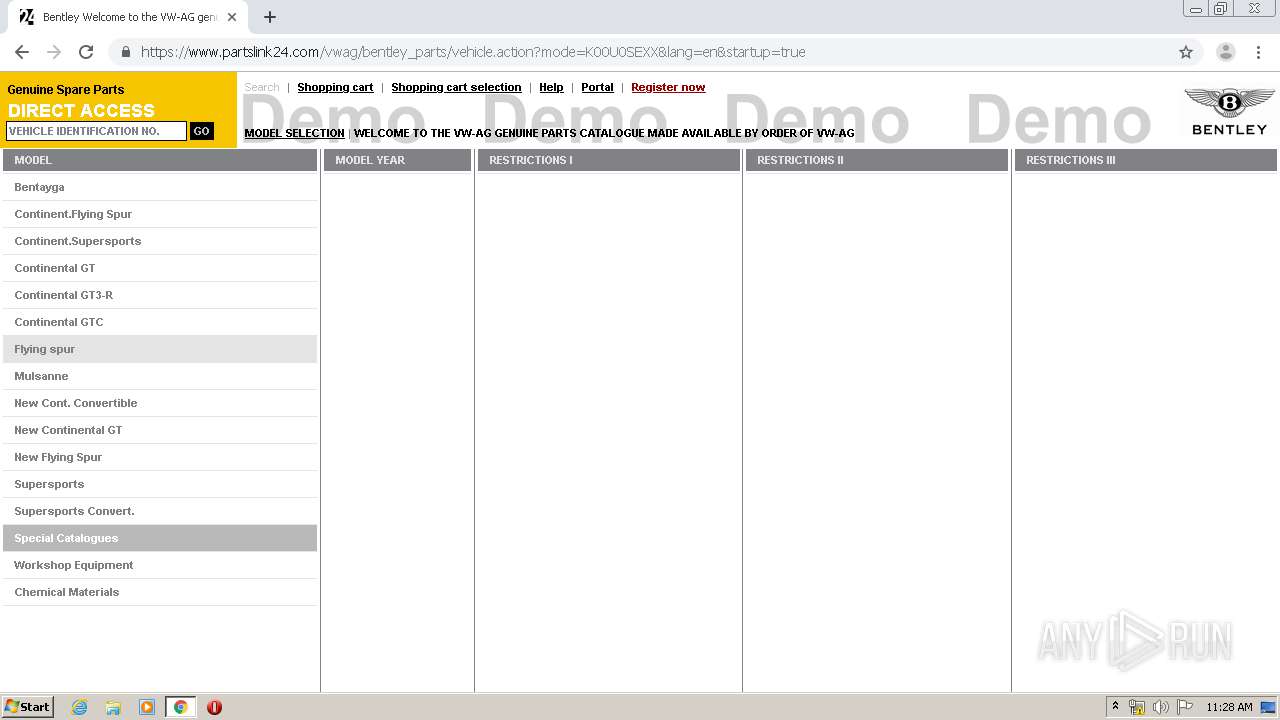
Task: Select the New Cont. Convertible model
Action: tap(160, 403)
